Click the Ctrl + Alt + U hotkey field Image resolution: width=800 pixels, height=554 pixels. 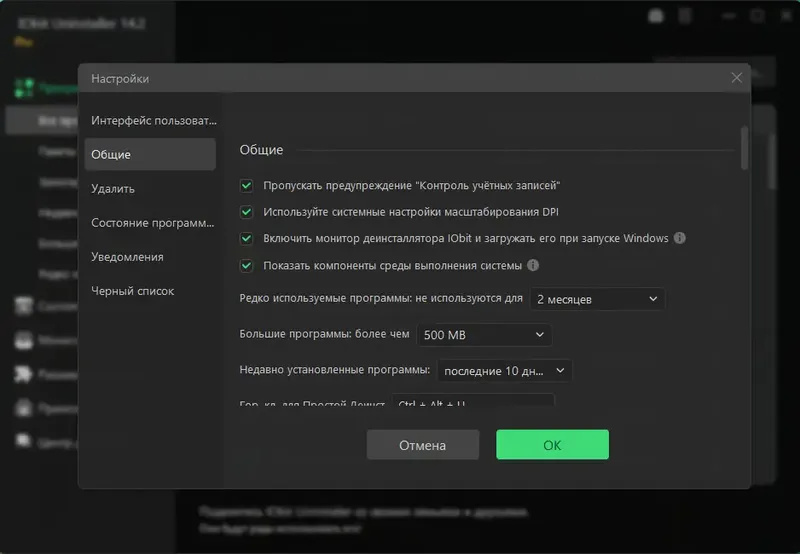point(473,402)
